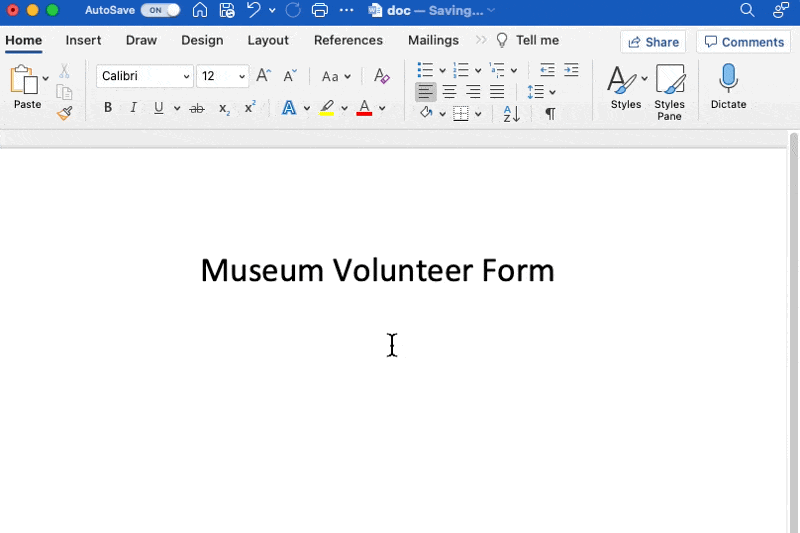Increase indent of the paragraph
800x533 pixels.
pos(571,70)
